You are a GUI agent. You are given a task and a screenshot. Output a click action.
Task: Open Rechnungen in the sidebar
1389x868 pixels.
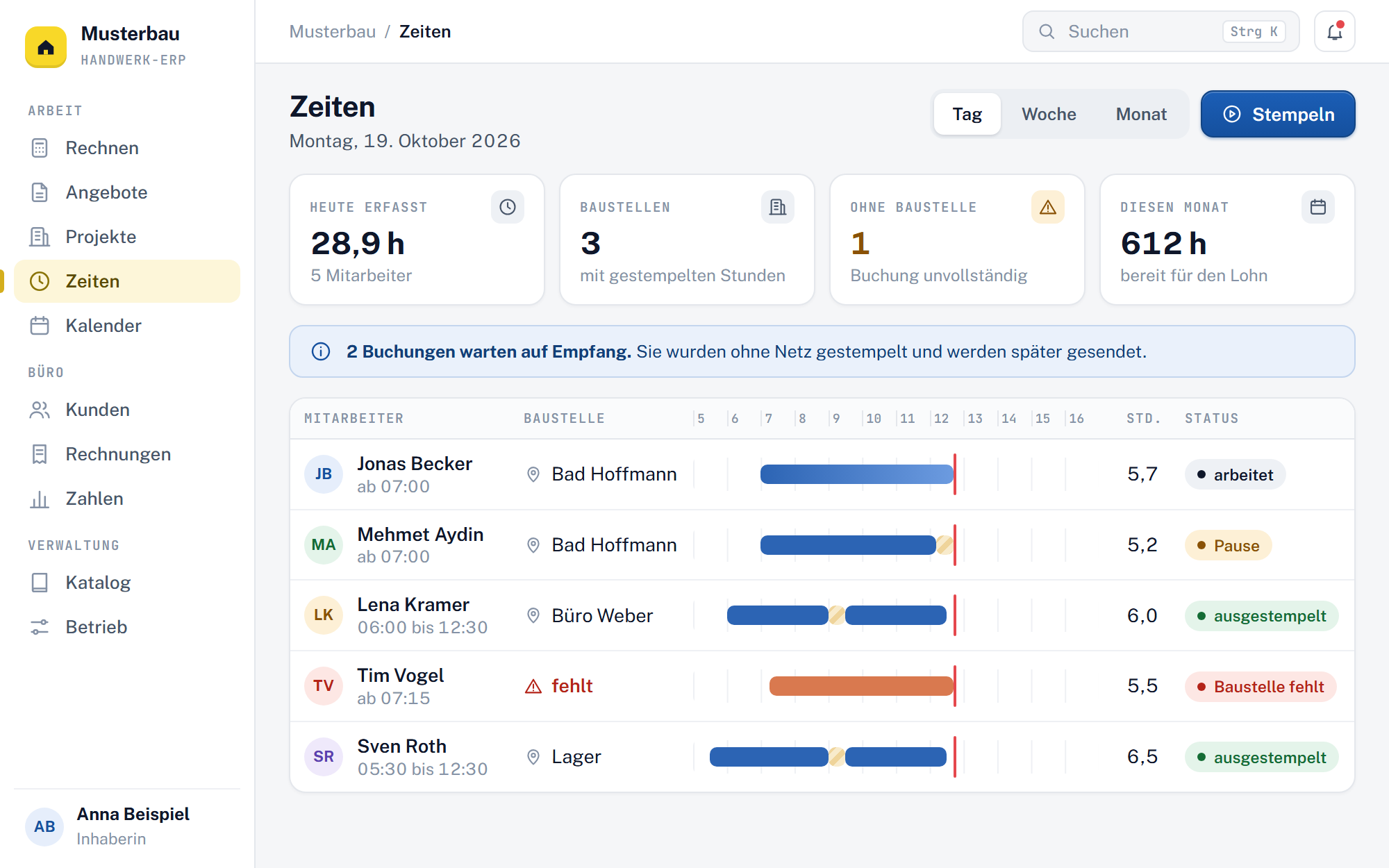click(127, 454)
